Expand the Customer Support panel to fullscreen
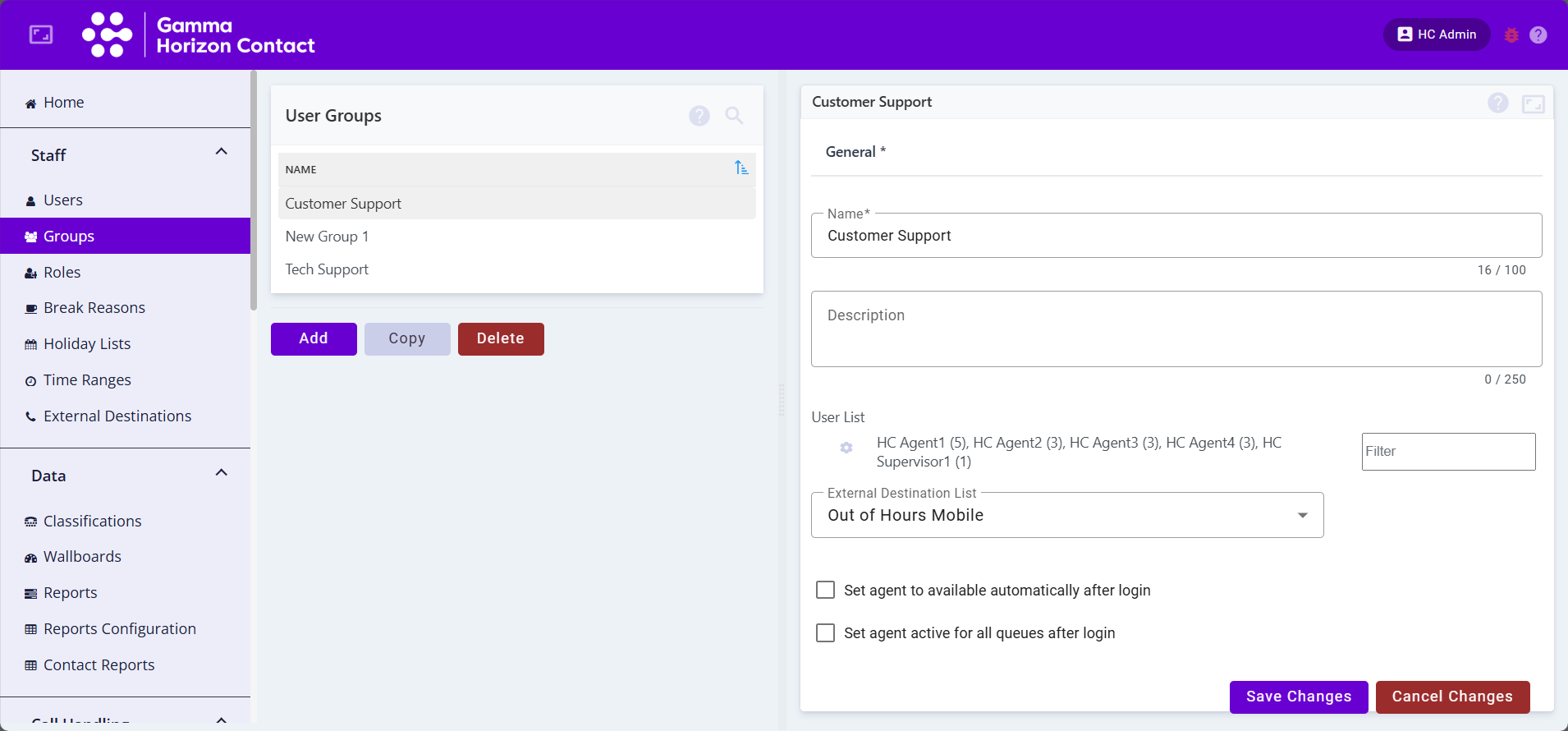1568x731 pixels. (1534, 103)
